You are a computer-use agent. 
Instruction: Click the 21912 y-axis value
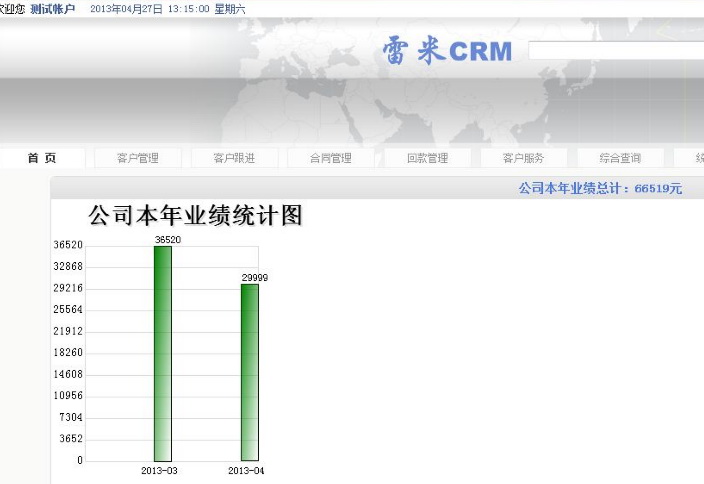coord(68,331)
